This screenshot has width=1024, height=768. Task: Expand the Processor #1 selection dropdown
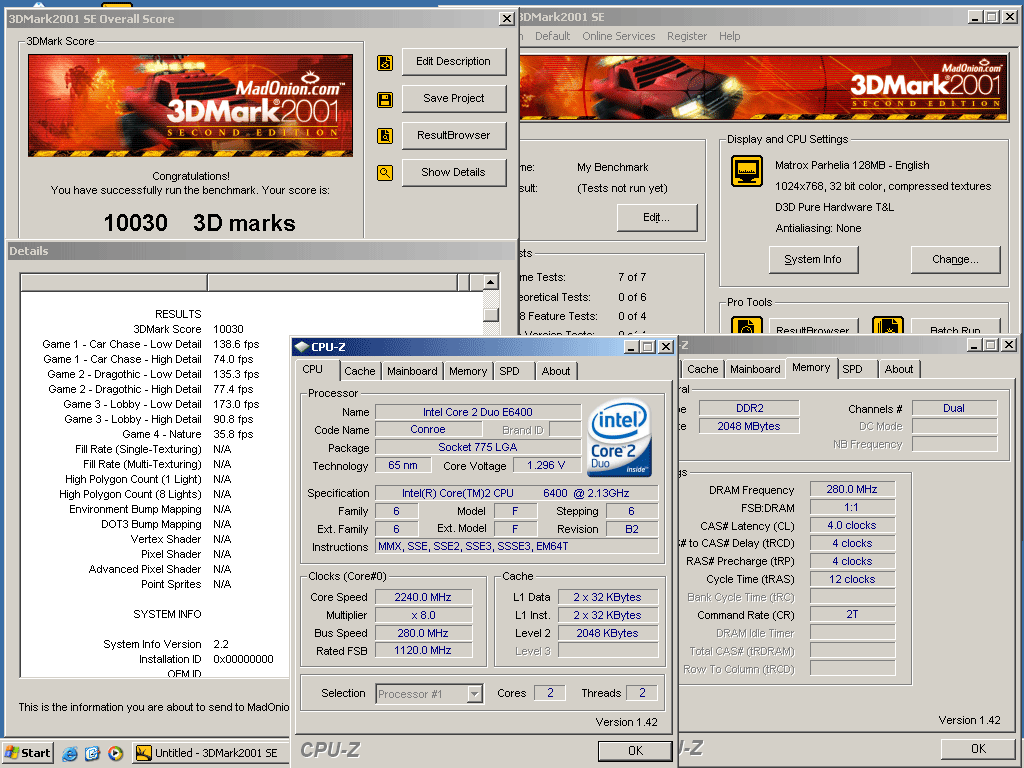[x=475, y=694]
